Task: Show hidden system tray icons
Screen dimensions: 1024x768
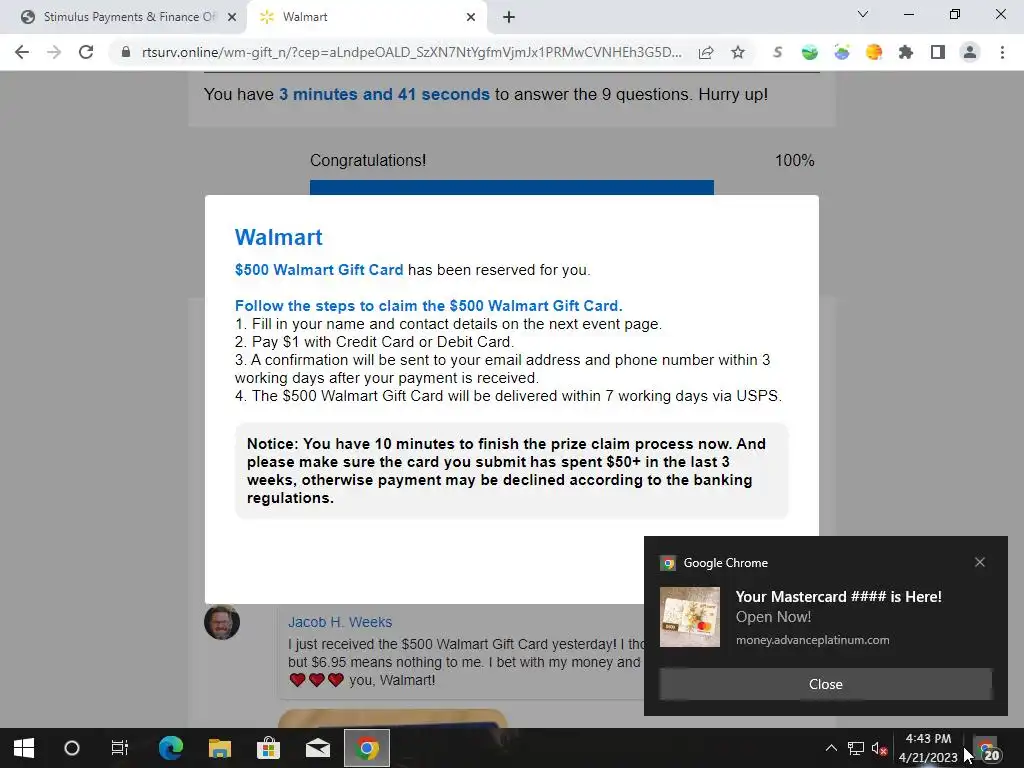Action: [831, 748]
